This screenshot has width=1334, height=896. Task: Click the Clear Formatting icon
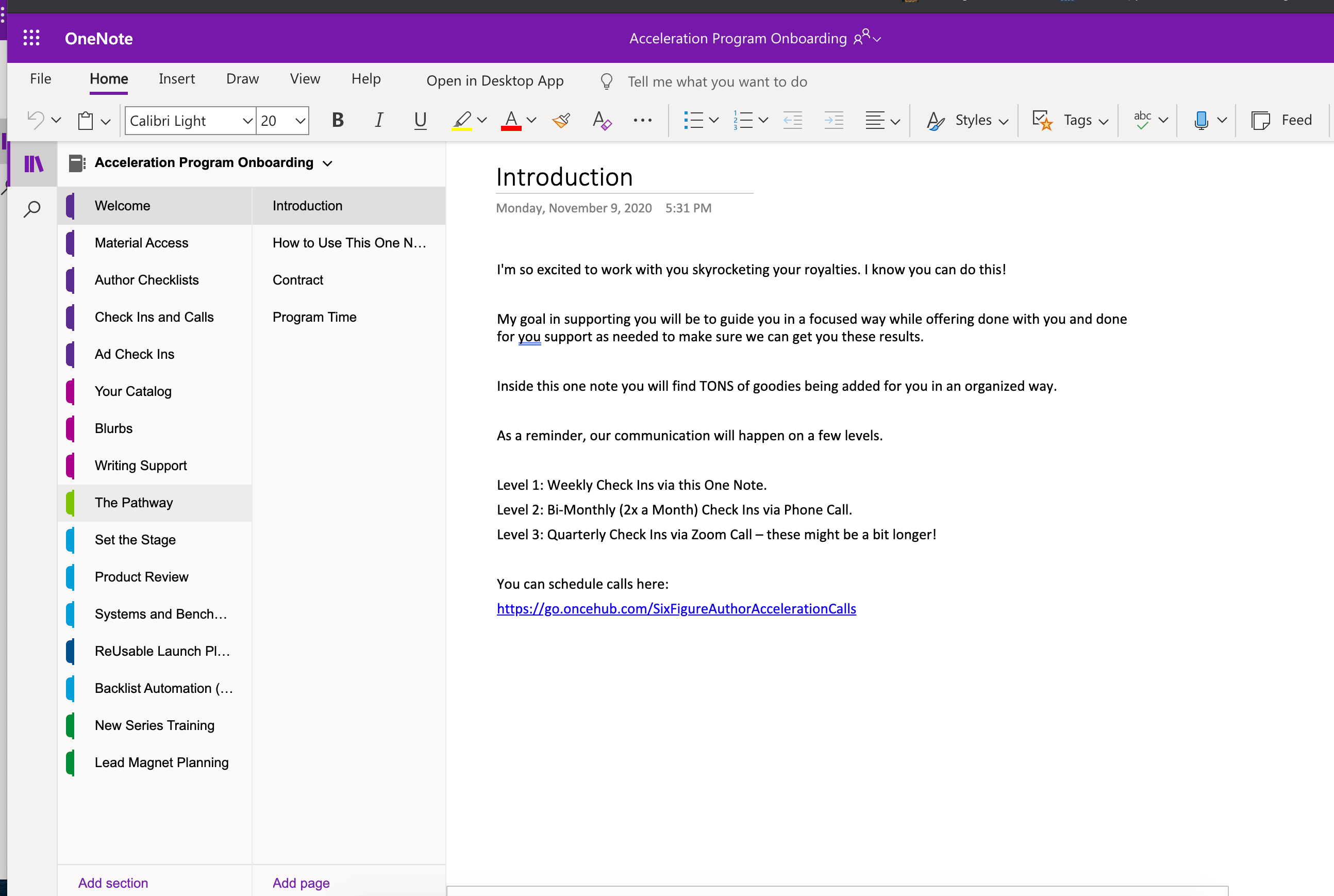[602, 121]
